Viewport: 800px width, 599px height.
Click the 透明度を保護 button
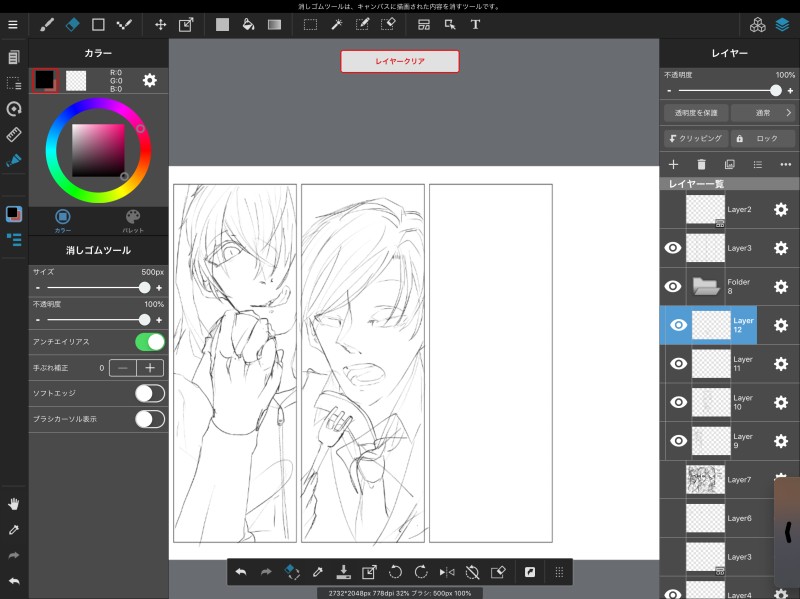tap(696, 113)
